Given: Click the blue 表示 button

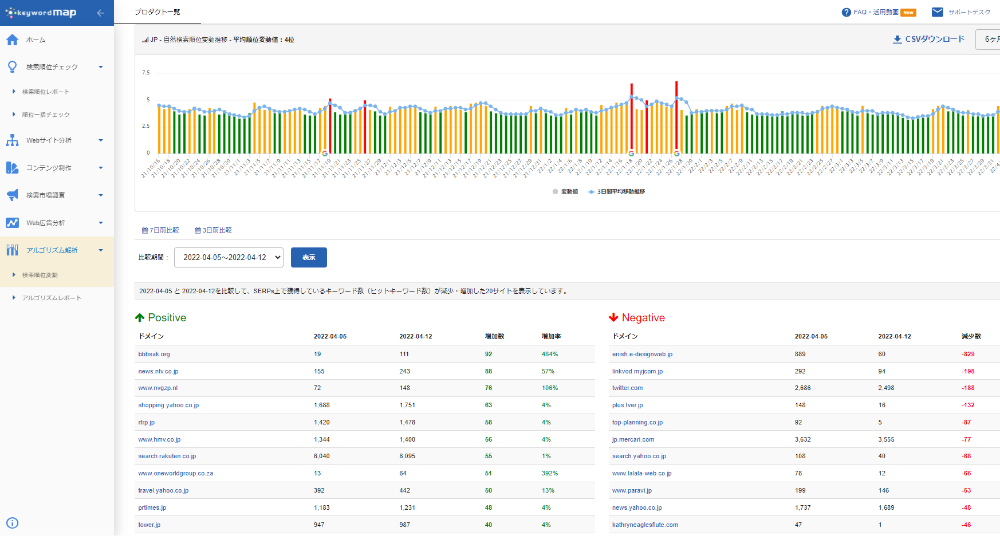Looking at the screenshot, I should (x=309, y=257).
